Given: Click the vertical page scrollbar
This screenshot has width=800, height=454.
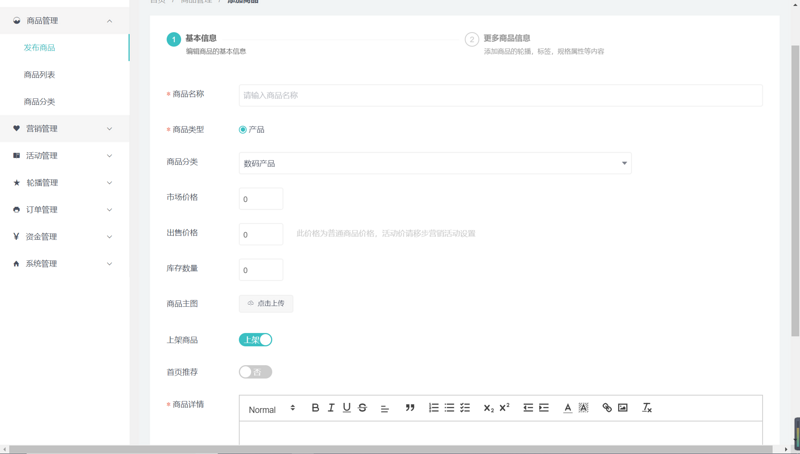Looking at the screenshot, I should point(795,191).
